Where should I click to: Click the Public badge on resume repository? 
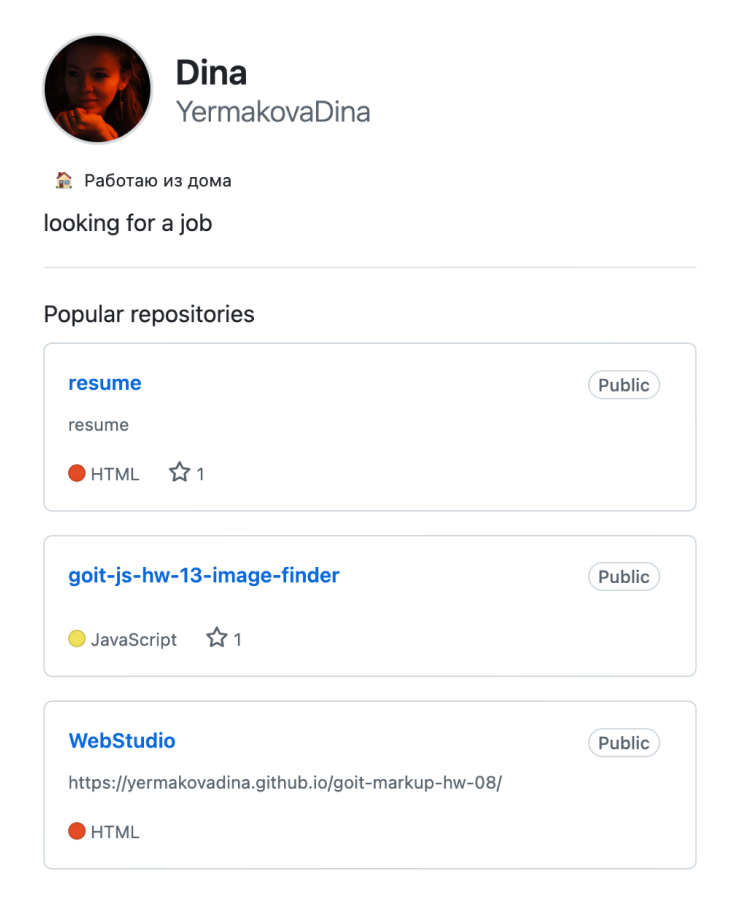pyautogui.click(x=624, y=385)
